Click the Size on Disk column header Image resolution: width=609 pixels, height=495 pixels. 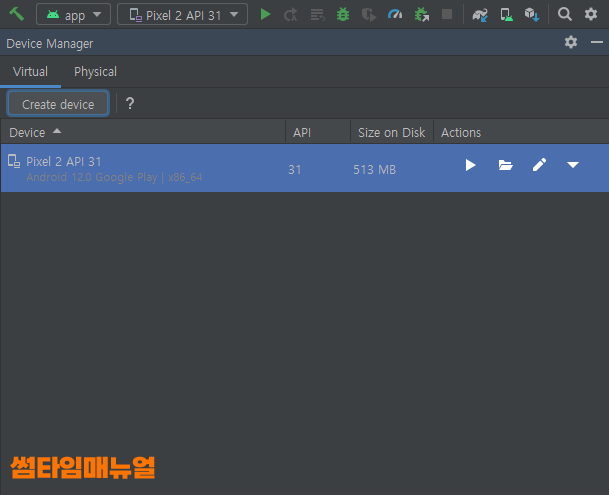392,132
